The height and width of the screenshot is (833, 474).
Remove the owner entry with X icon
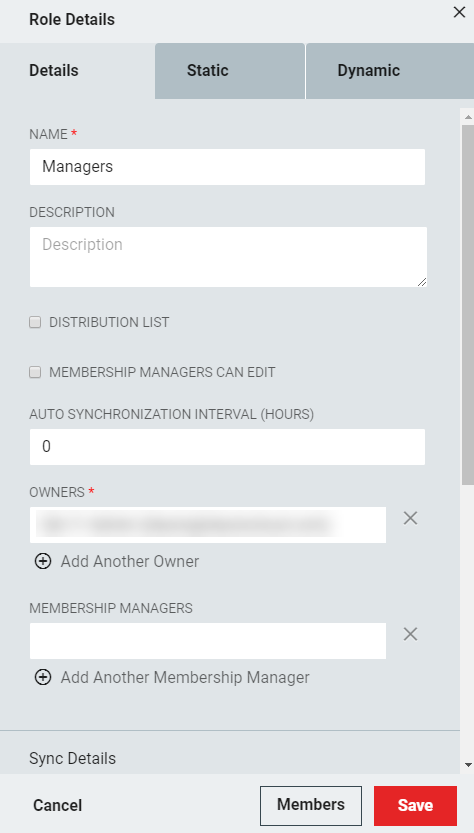[410, 518]
